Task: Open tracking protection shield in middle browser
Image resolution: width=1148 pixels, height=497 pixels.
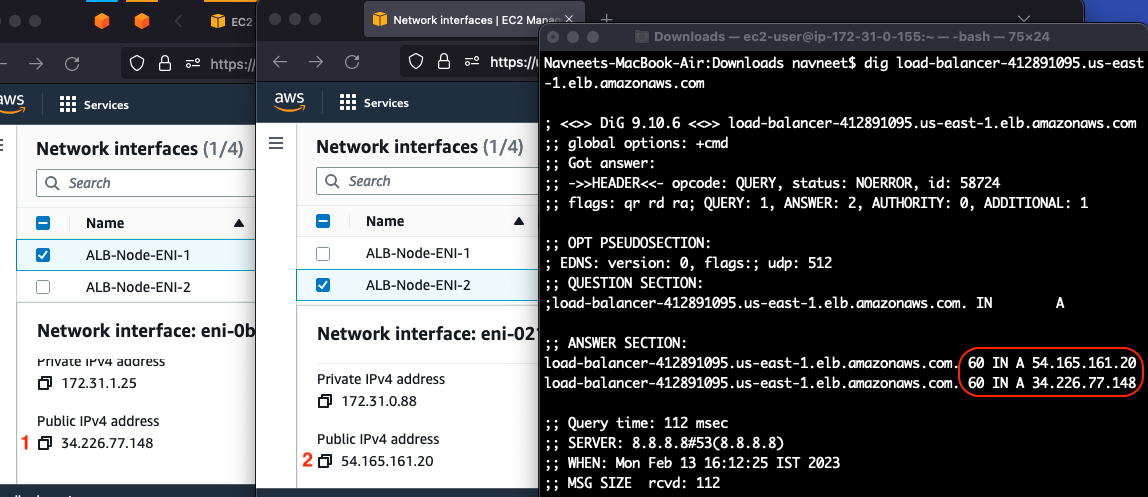Action: tap(417, 62)
